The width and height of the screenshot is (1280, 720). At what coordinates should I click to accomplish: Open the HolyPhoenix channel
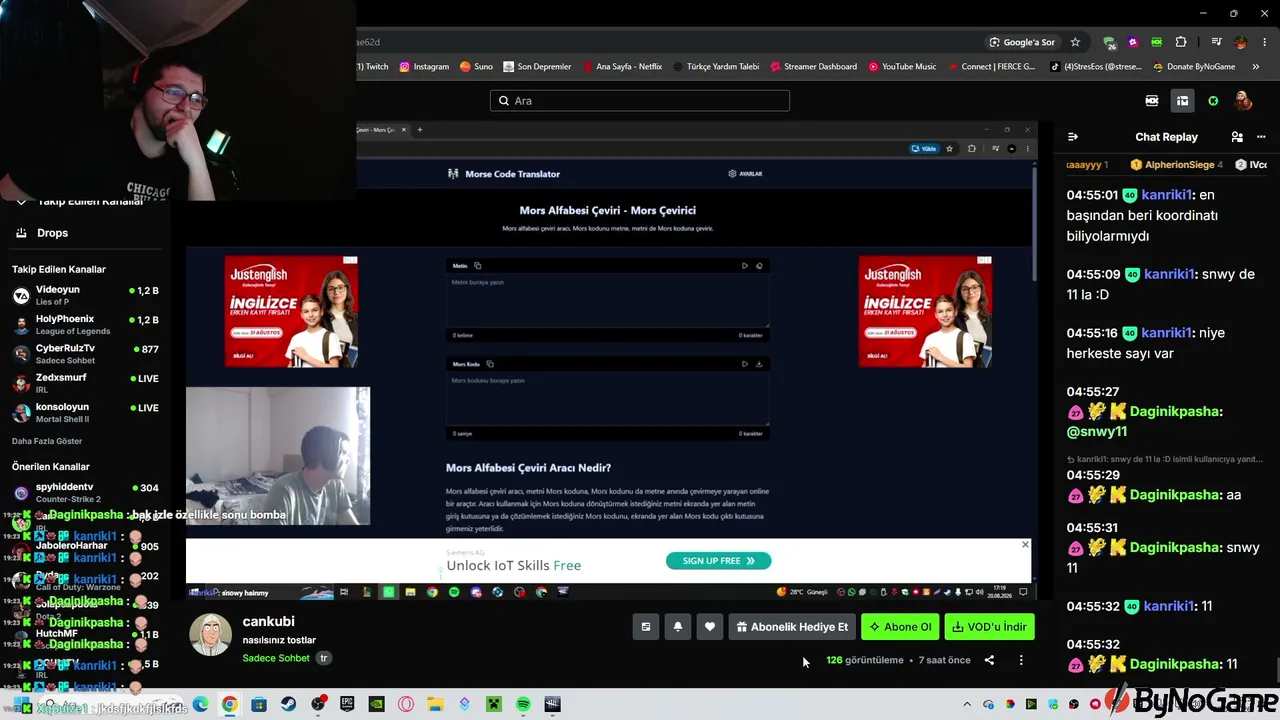point(85,325)
